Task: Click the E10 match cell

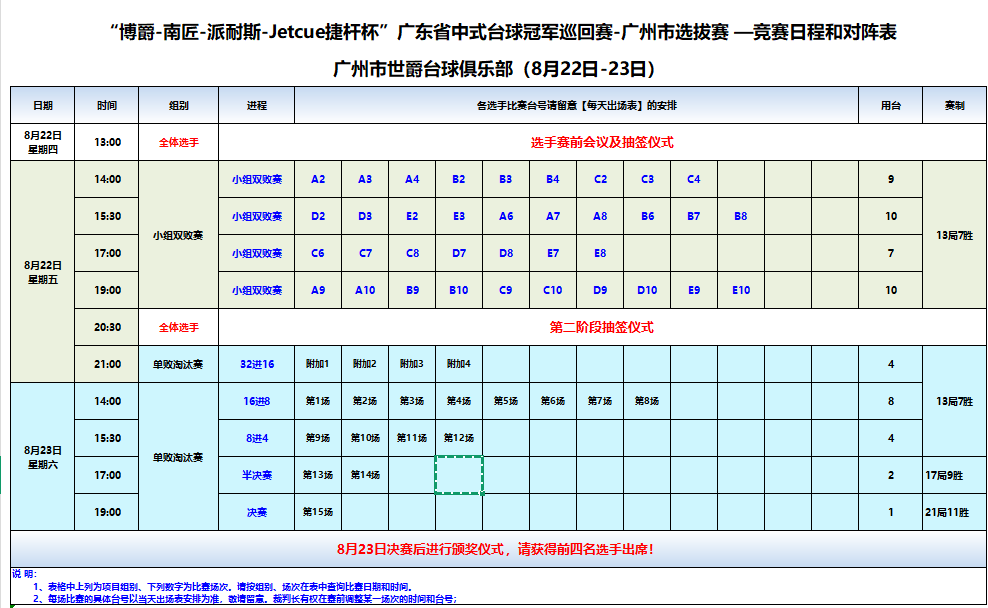Action: point(741,290)
